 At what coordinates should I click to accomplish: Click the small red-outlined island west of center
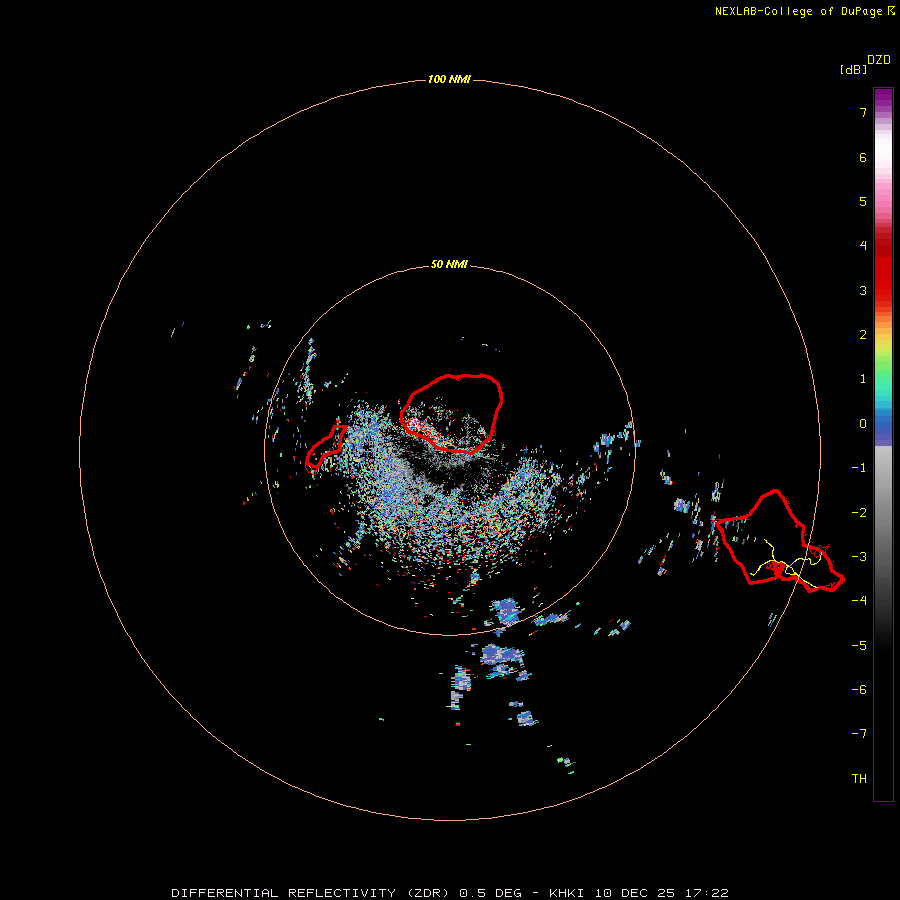coord(326,448)
